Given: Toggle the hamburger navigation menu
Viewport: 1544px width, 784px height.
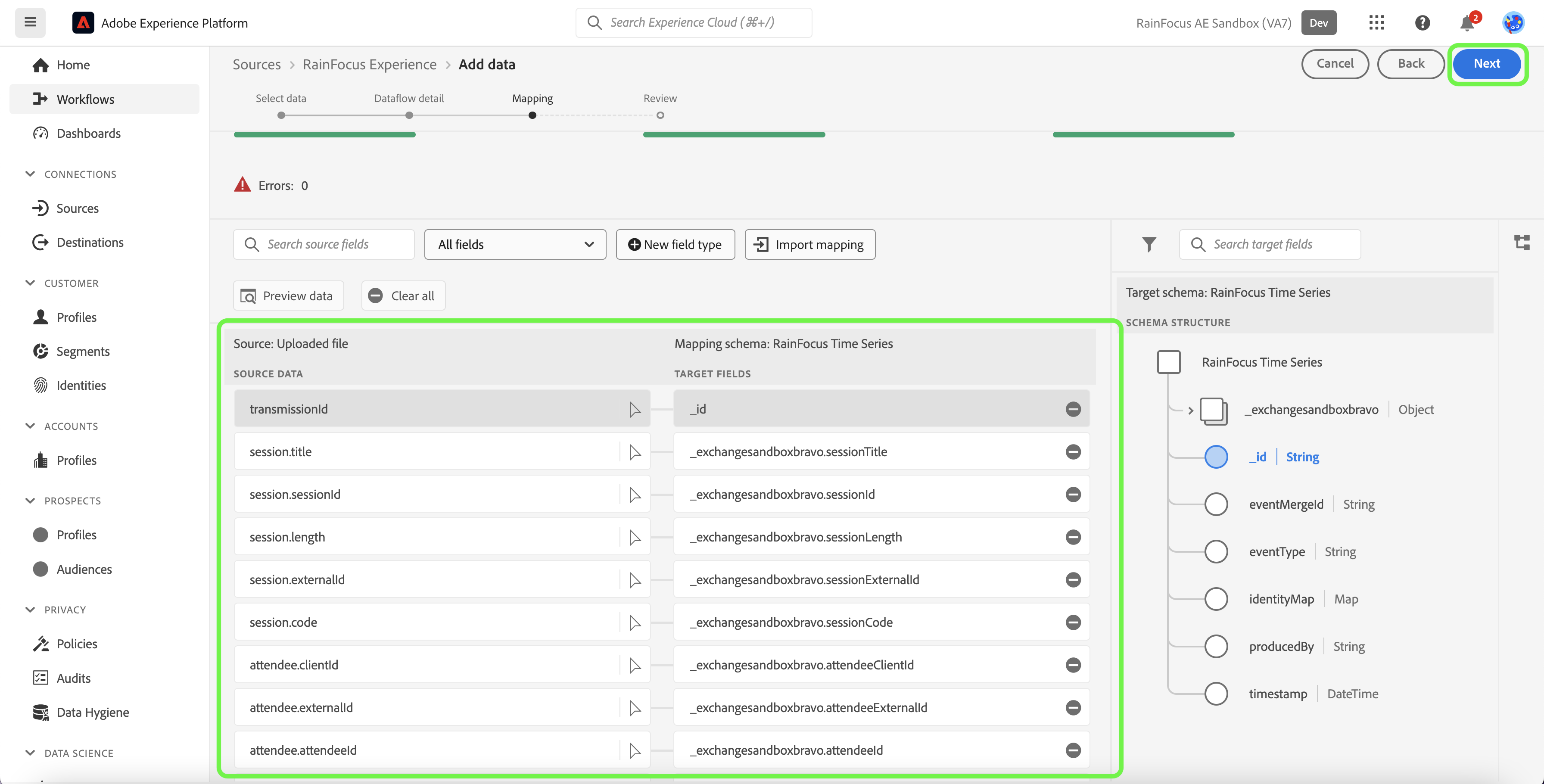Looking at the screenshot, I should (x=30, y=22).
